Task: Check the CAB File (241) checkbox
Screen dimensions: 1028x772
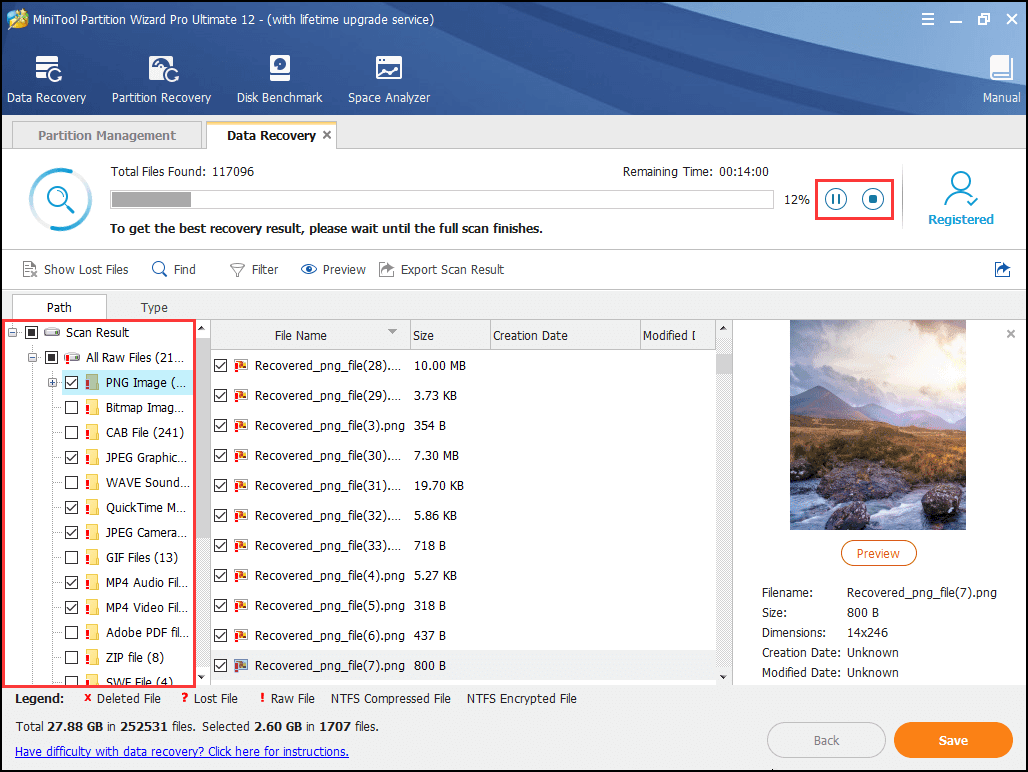Action: click(x=71, y=433)
